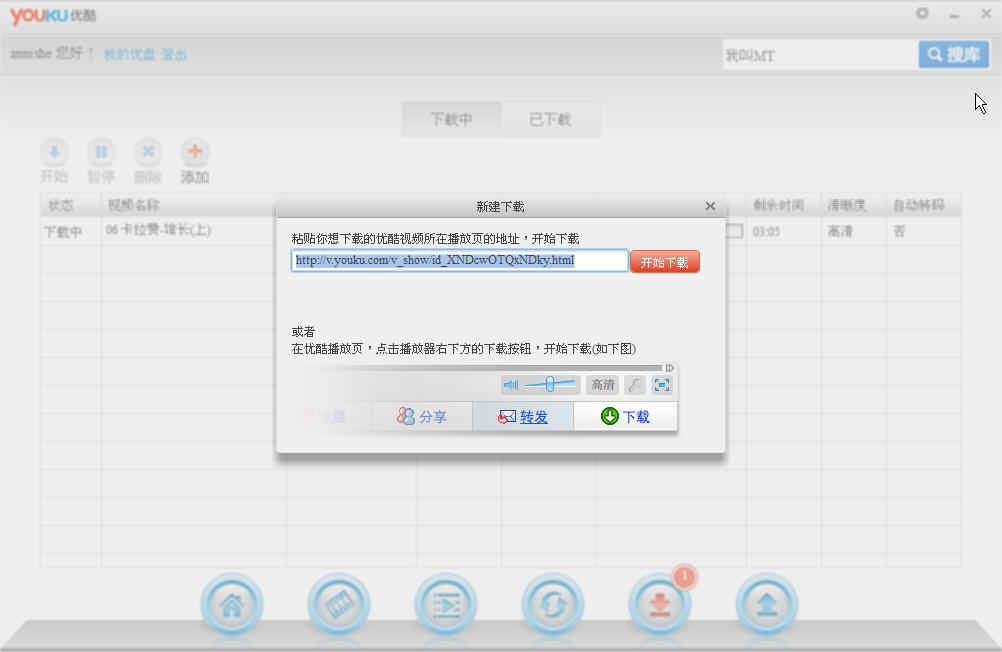Click the HD (高清) quality button in illustration
The height and width of the screenshot is (652, 1002).
click(x=603, y=385)
